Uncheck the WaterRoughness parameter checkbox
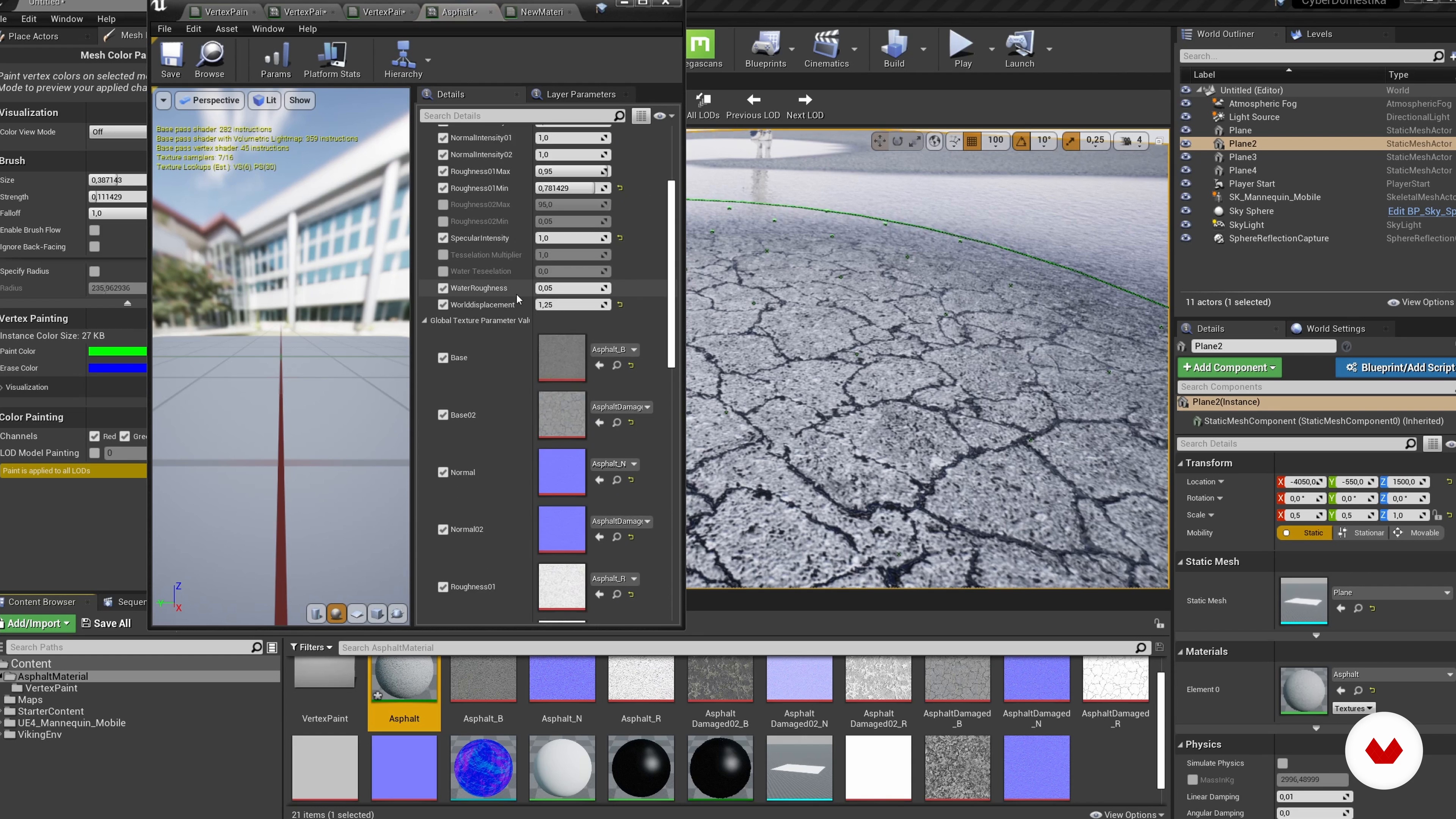 443,288
